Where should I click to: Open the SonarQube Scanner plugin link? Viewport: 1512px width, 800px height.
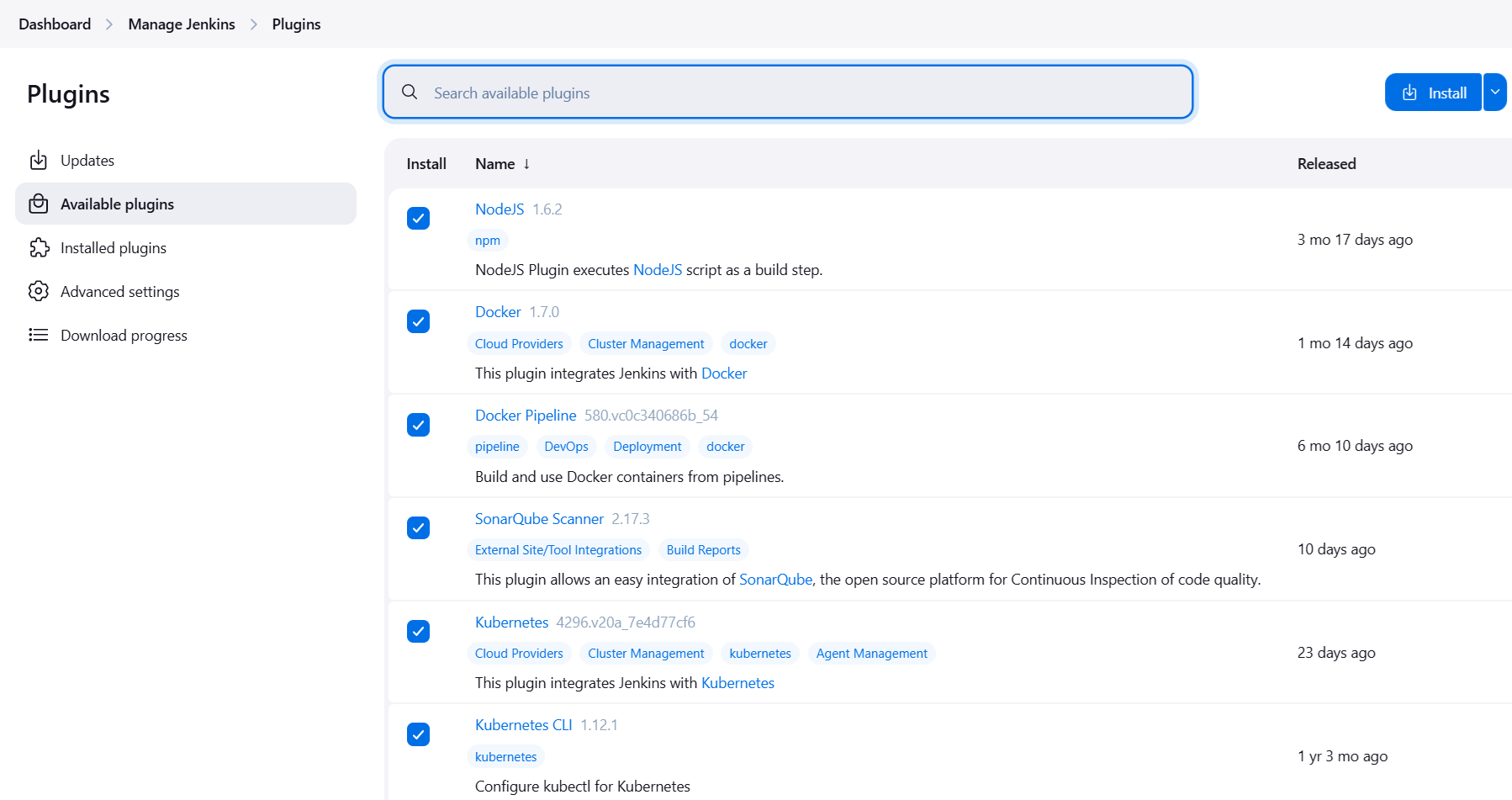[x=539, y=519]
